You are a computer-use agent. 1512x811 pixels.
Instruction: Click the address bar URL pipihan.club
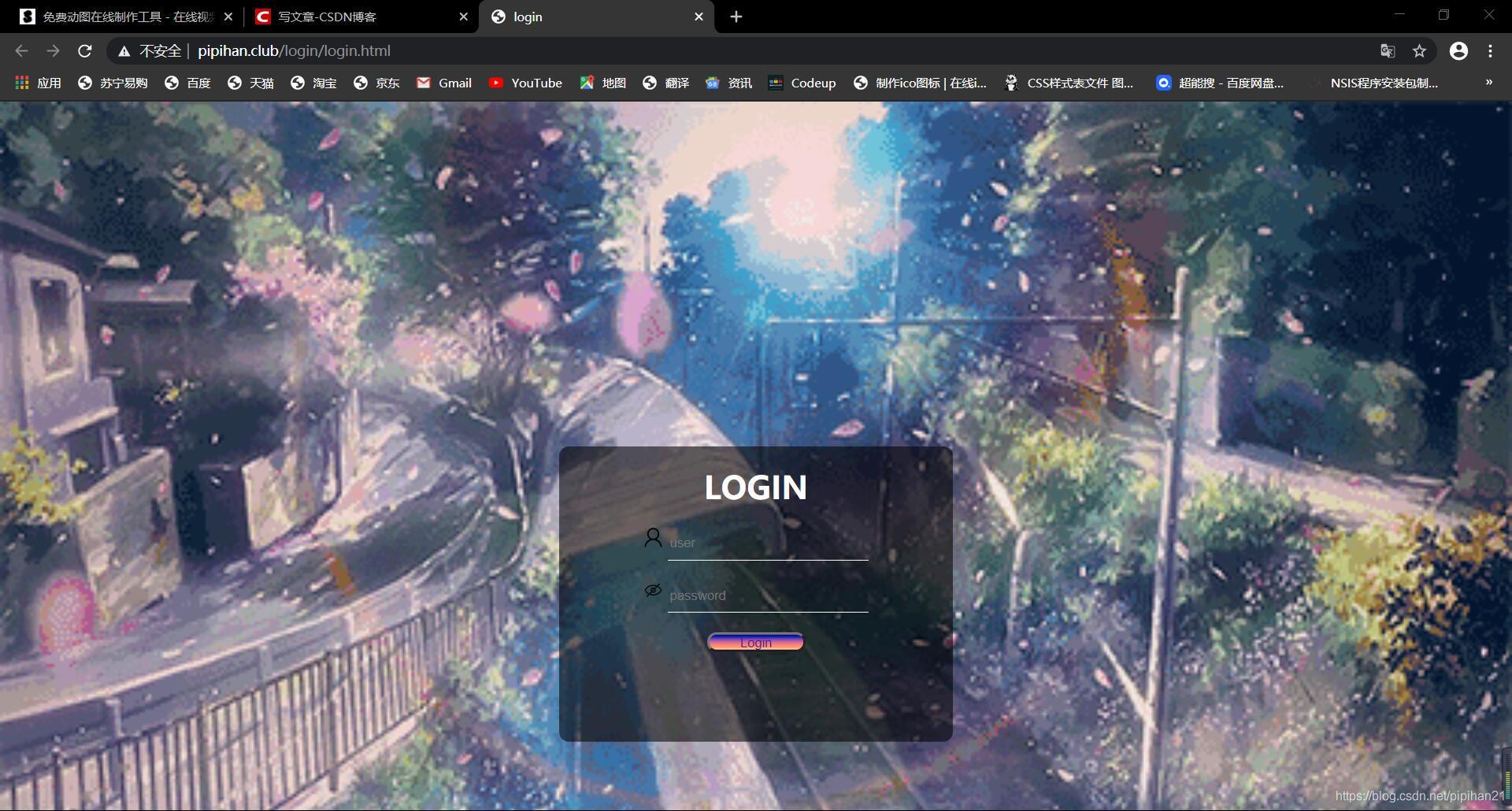point(294,51)
